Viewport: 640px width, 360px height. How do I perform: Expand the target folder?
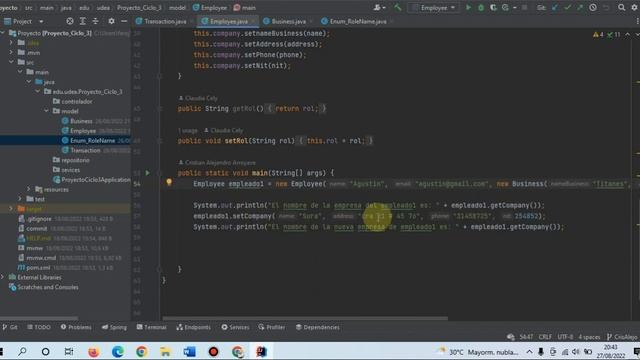tap(11, 209)
